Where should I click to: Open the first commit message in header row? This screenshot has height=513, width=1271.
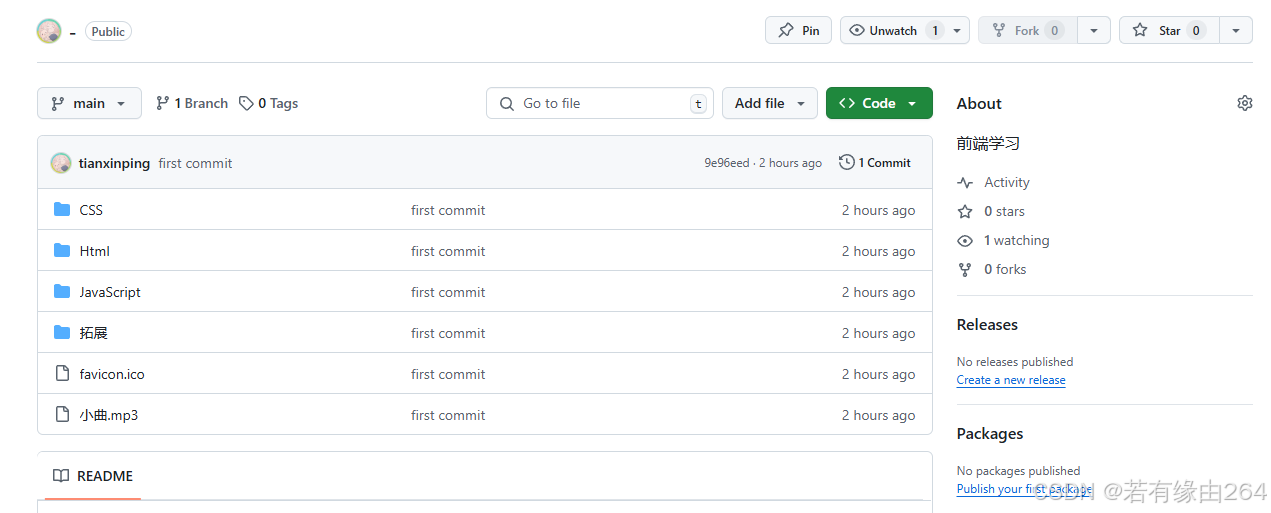pyautogui.click(x=195, y=163)
